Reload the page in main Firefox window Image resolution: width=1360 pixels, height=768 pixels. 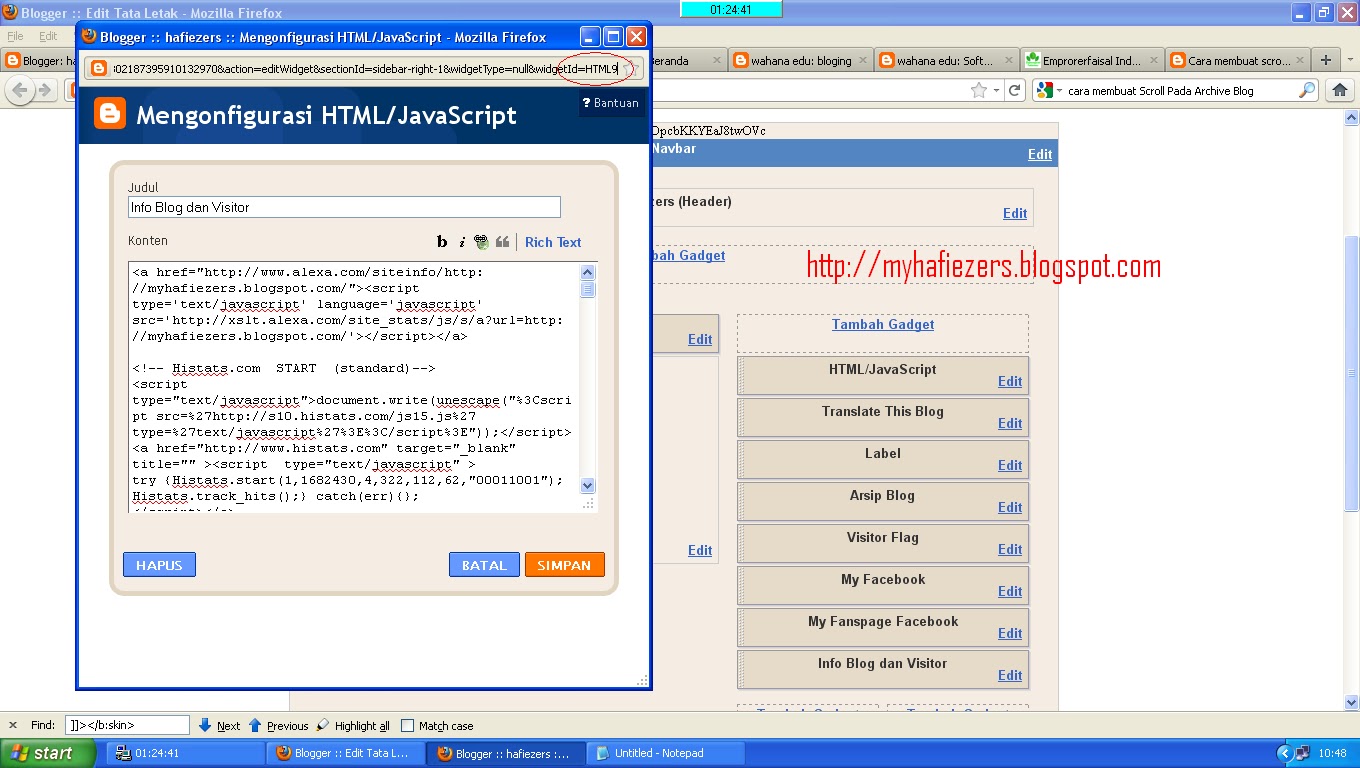(x=1014, y=90)
